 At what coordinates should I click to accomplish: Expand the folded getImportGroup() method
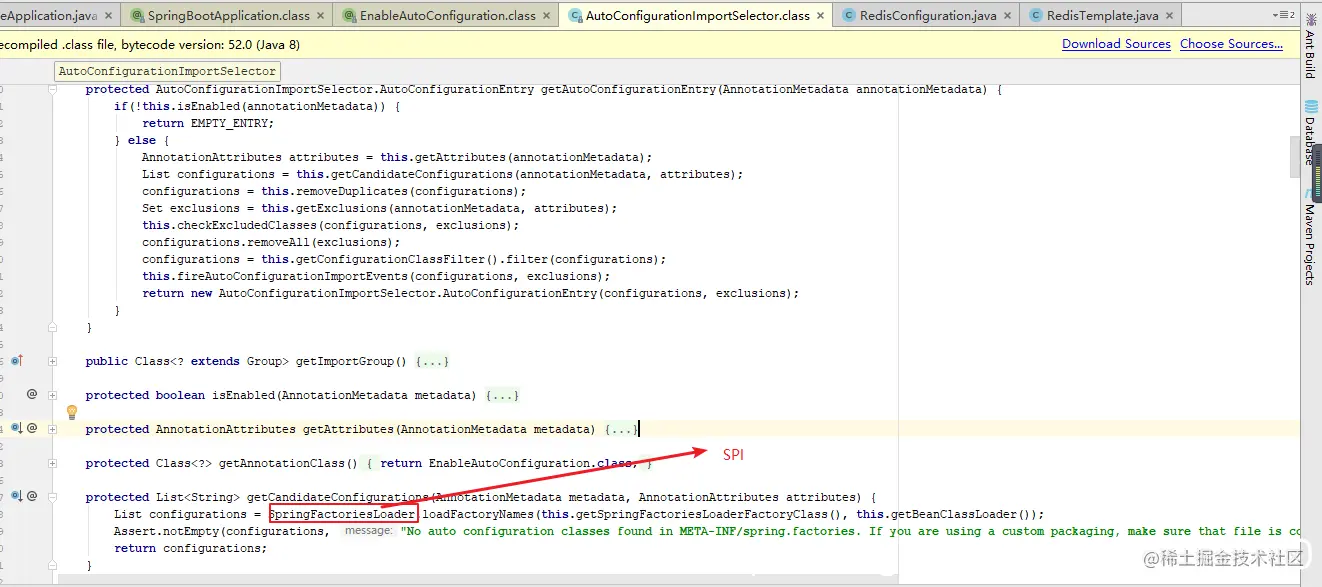click(52, 361)
